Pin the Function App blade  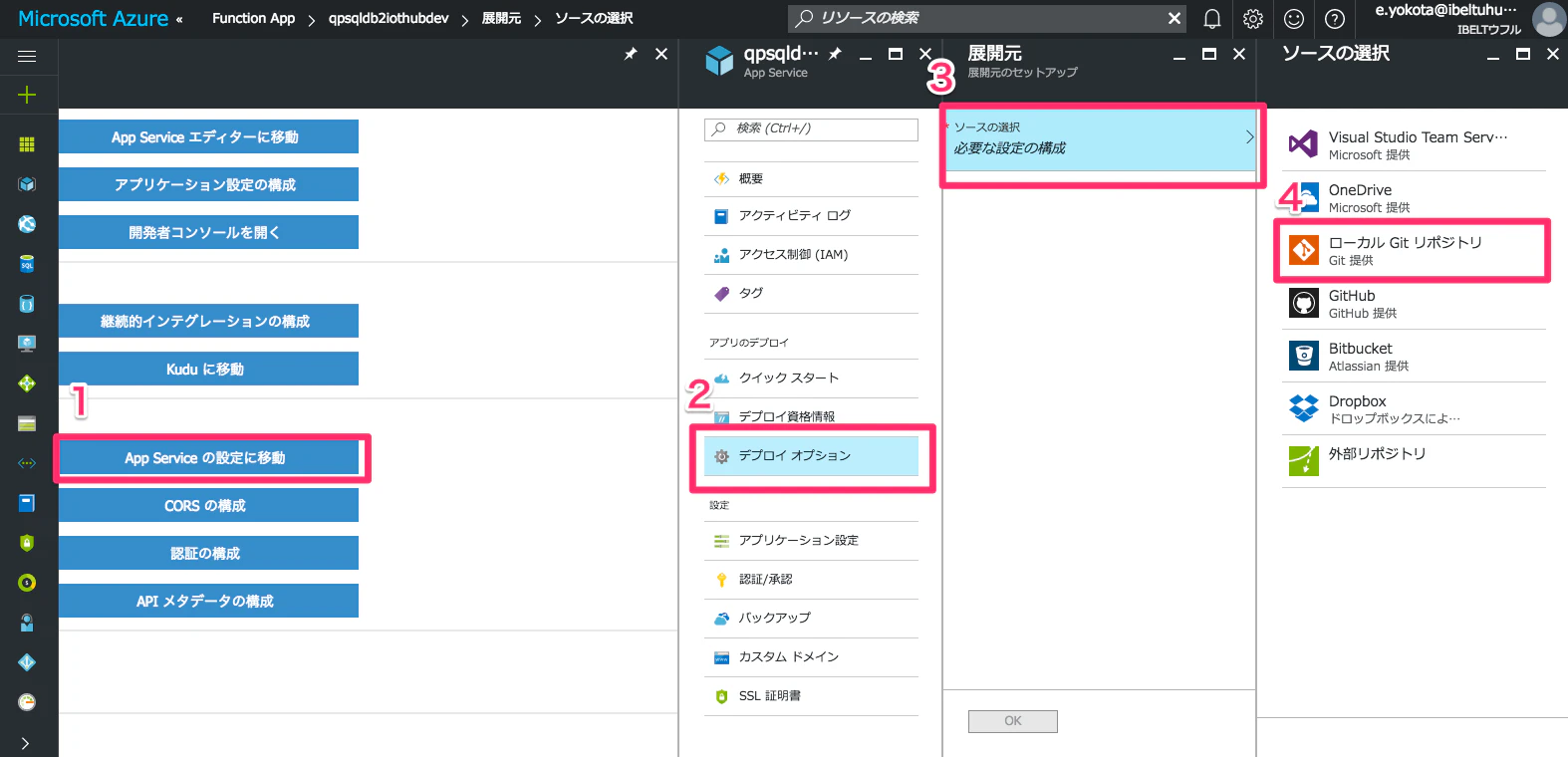coord(631,54)
